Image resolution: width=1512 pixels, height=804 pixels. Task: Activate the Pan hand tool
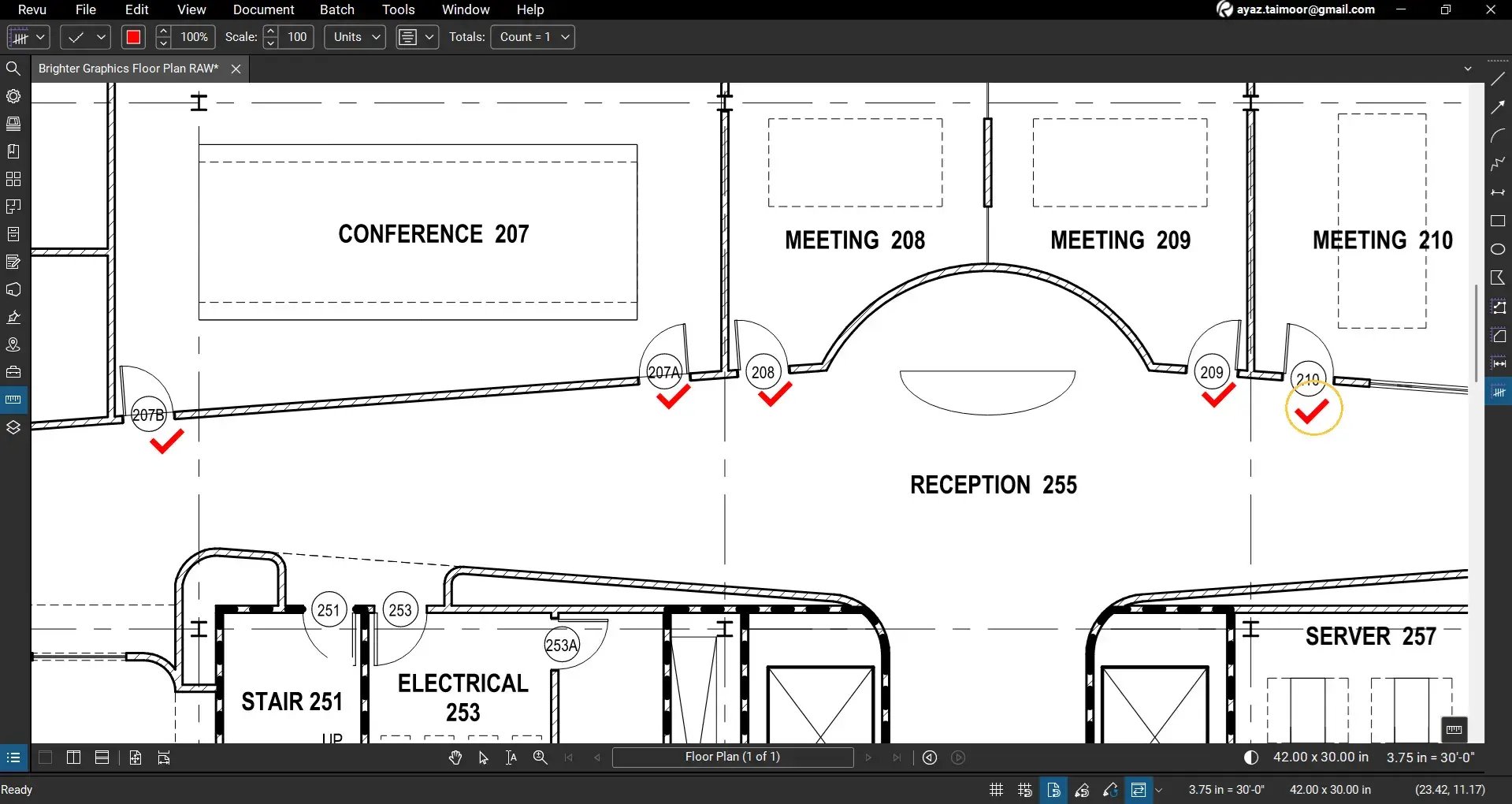[x=455, y=757]
